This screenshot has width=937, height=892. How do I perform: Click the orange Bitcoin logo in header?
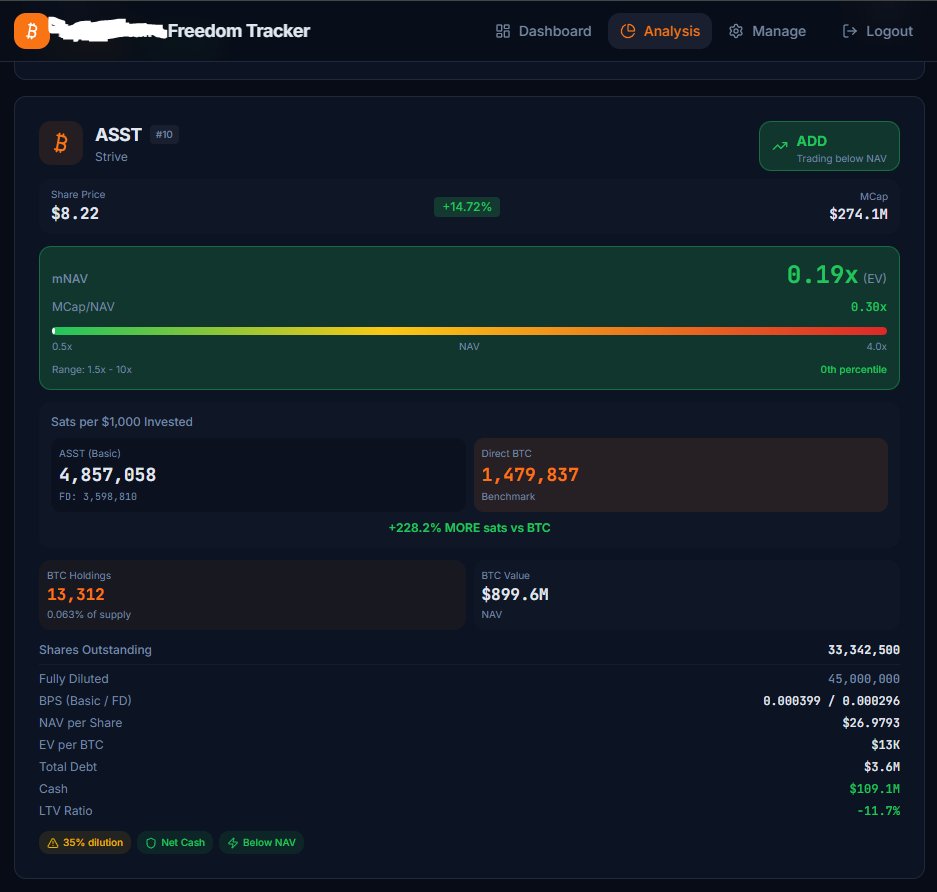(x=32, y=30)
